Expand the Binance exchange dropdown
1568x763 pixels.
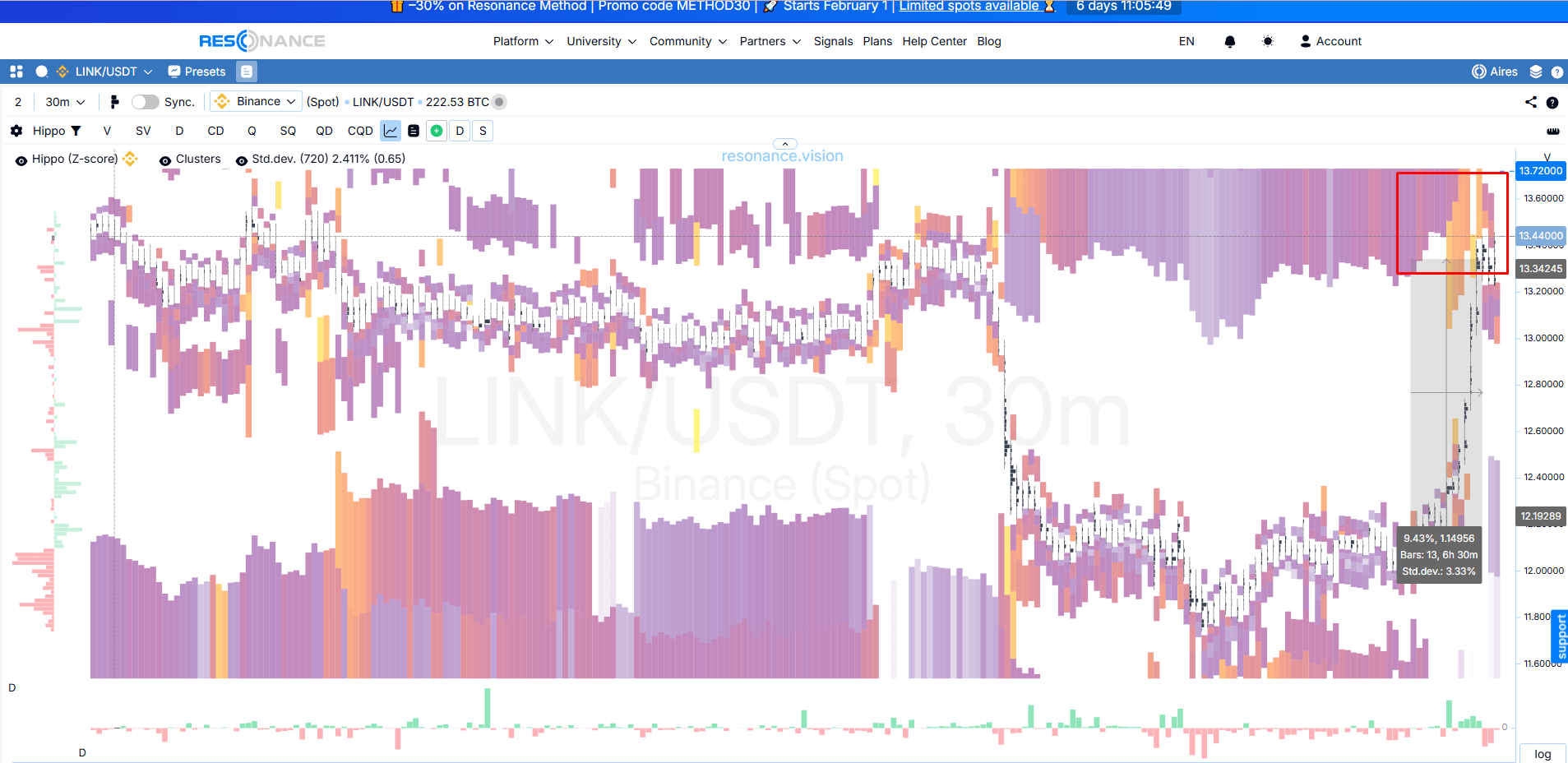257,101
